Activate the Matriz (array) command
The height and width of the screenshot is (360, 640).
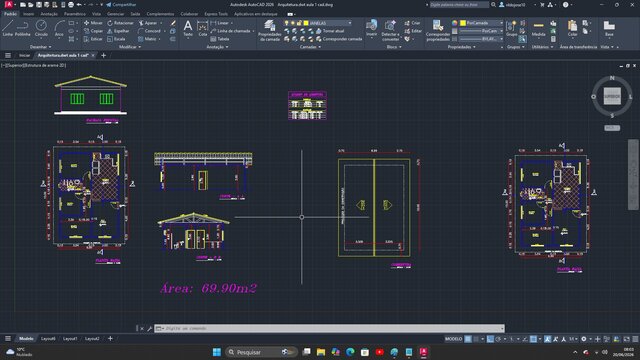(x=147, y=39)
